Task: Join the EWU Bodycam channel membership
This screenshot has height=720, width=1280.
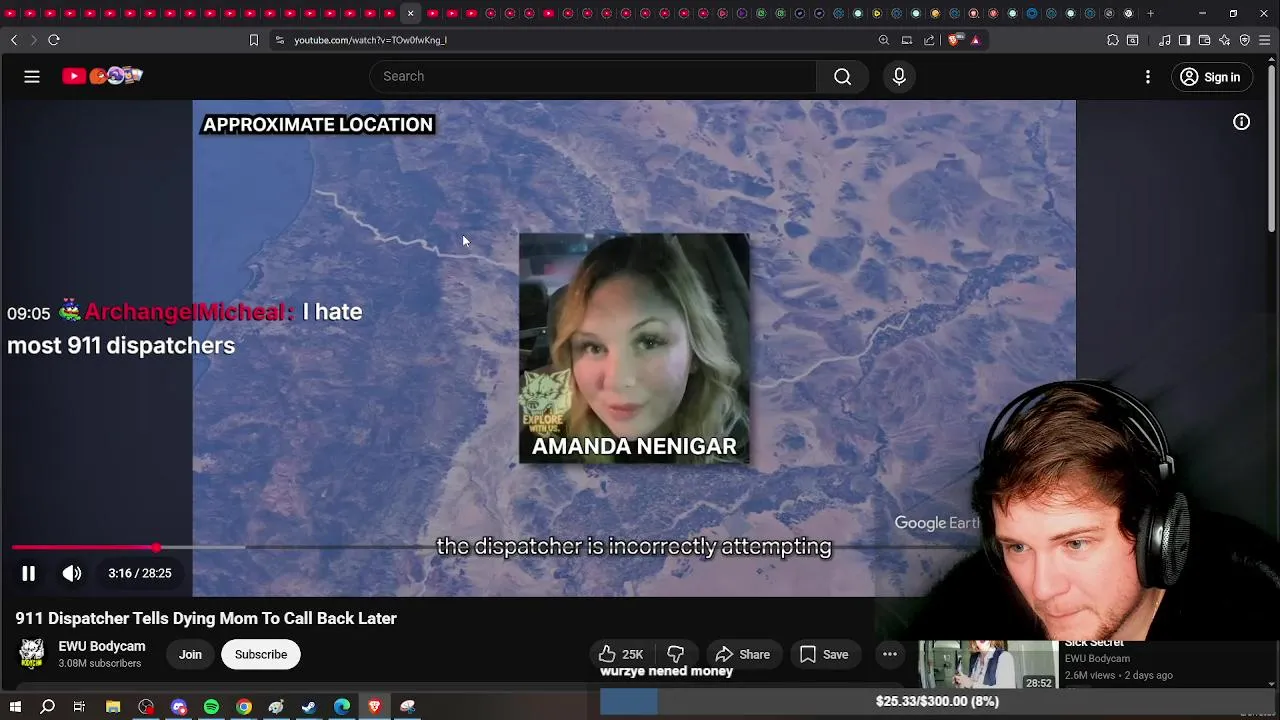Action: click(x=190, y=654)
